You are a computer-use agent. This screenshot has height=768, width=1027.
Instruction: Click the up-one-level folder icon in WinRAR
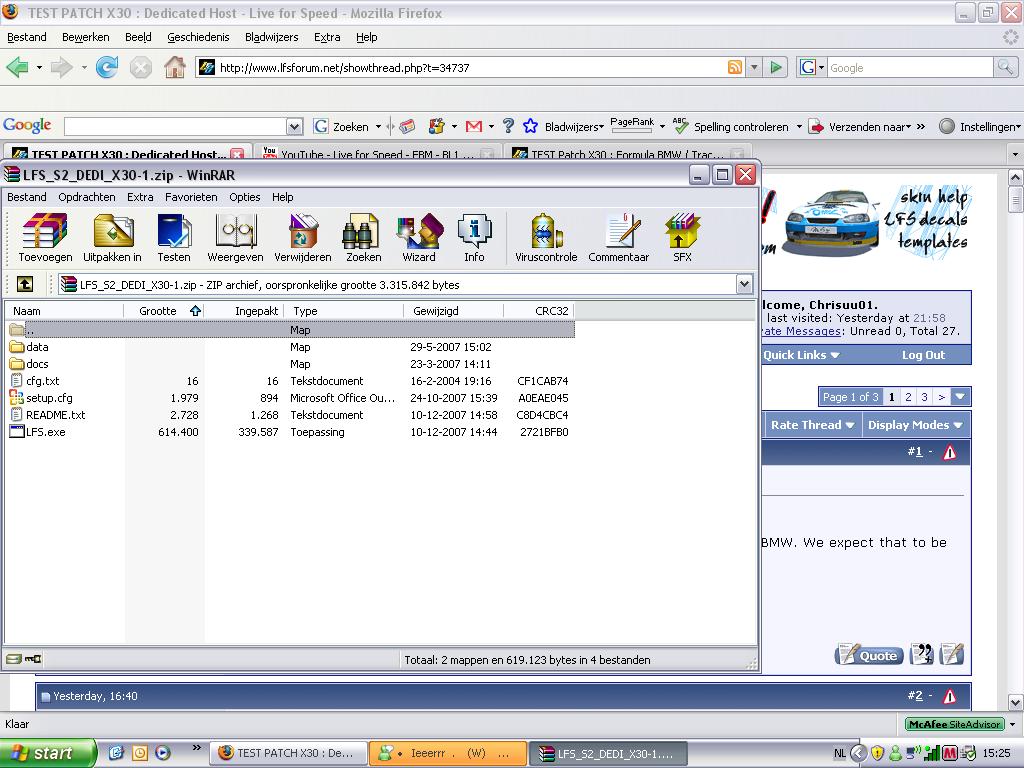[x=25, y=283]
